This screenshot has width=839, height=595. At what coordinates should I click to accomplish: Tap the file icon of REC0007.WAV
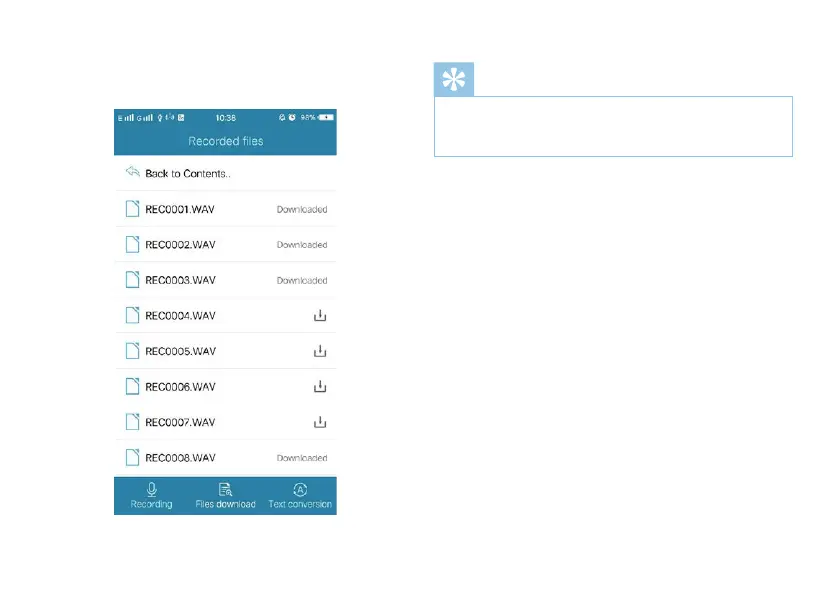pyautogui.click(x=132, y=422)
